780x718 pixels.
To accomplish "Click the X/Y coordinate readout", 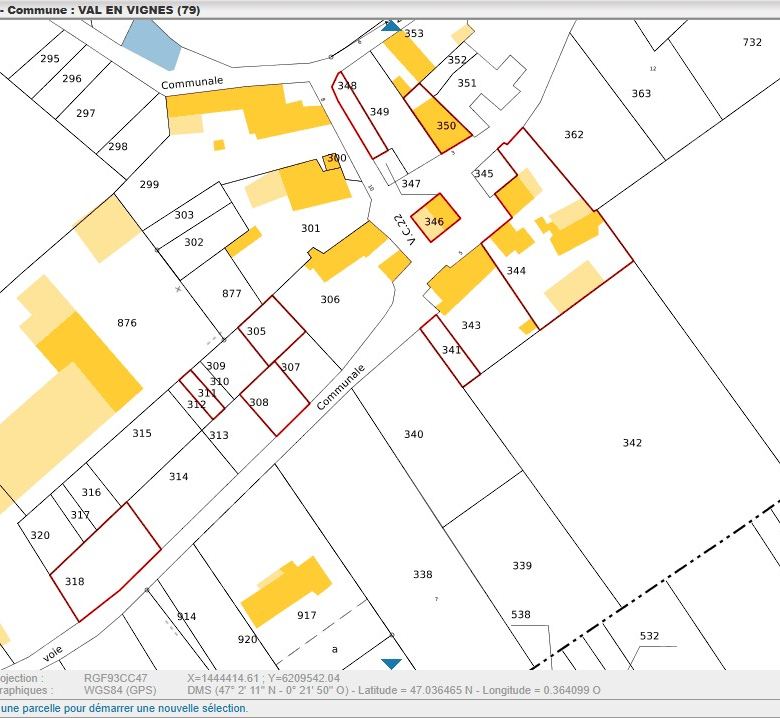I will pos(264,678).
